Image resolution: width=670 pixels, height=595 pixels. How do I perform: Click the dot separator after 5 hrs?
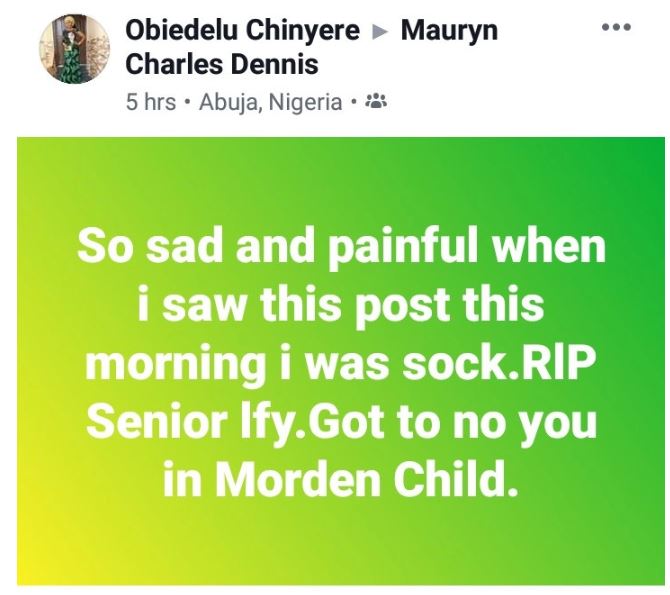pos(188,102)
